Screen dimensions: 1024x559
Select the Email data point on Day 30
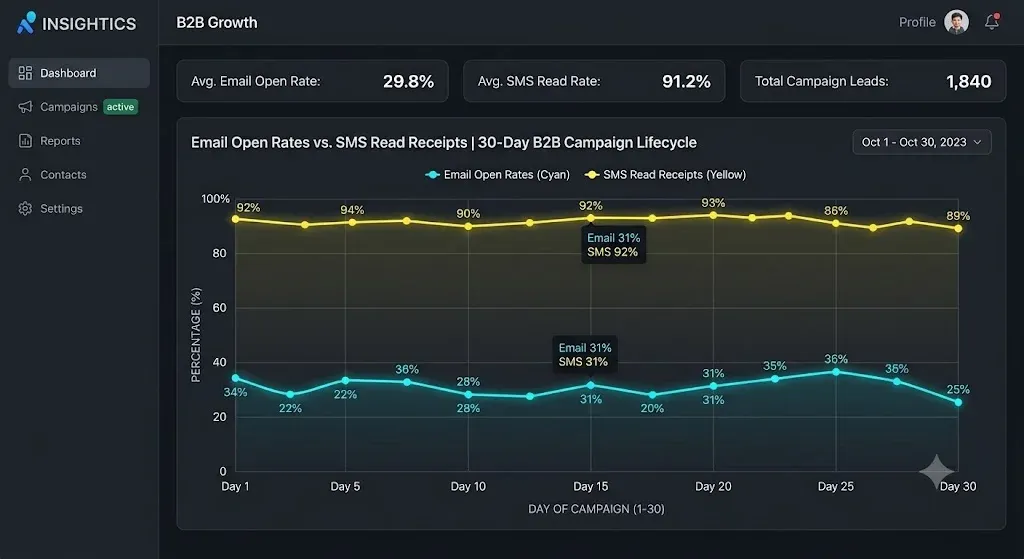pyautogui.click(x=958, y=402)
